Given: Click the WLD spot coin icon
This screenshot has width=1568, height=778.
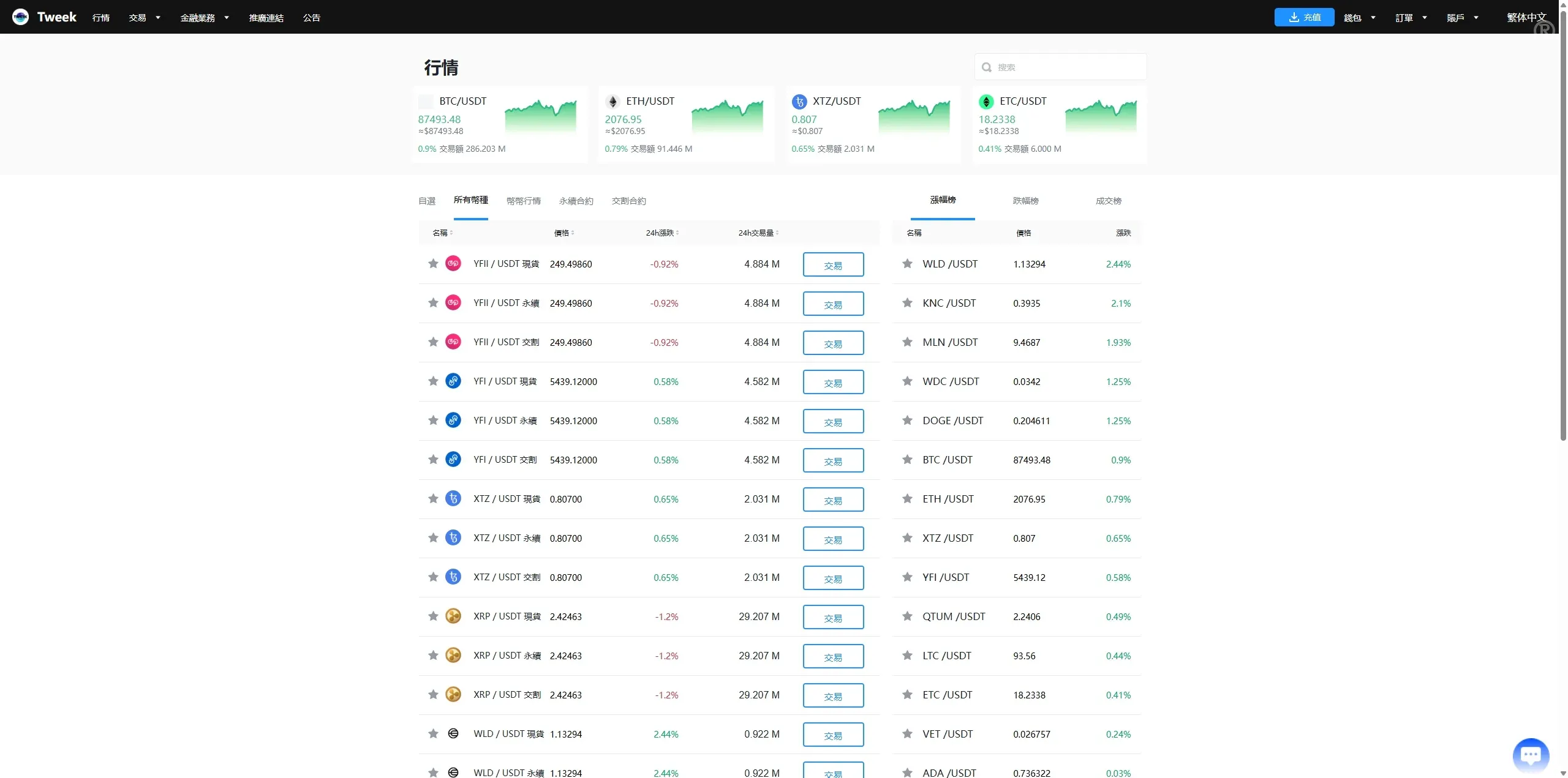Looking at the screenshot, I should pos(453,734).
